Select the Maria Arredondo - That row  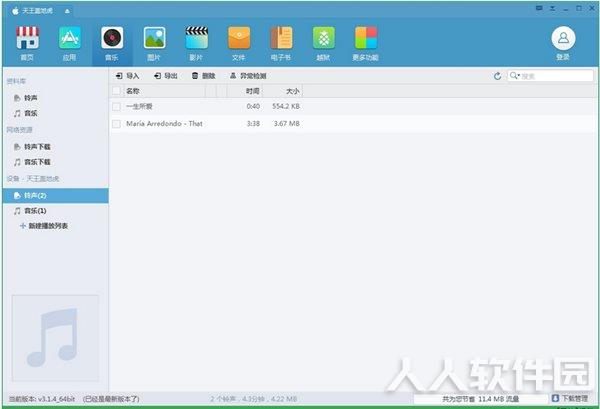(x=354, y=124)
